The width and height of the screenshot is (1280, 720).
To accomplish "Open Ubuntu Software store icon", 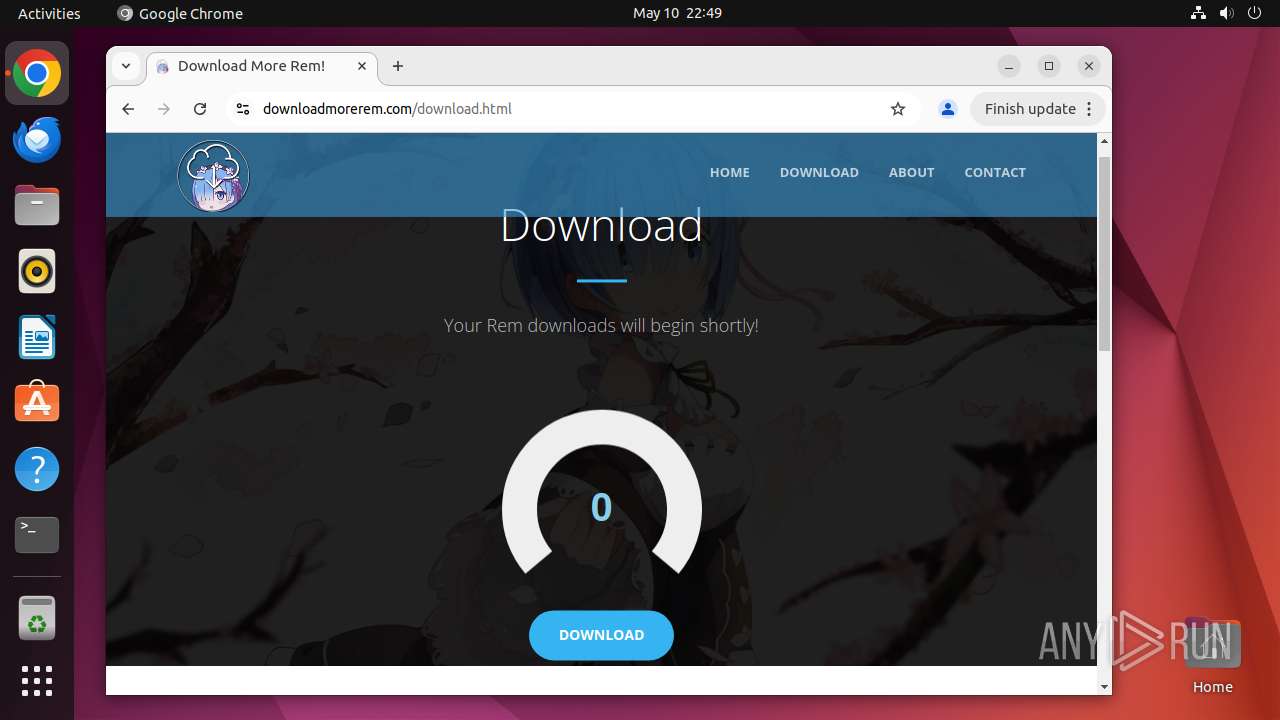I will click(x=37, y=403).
